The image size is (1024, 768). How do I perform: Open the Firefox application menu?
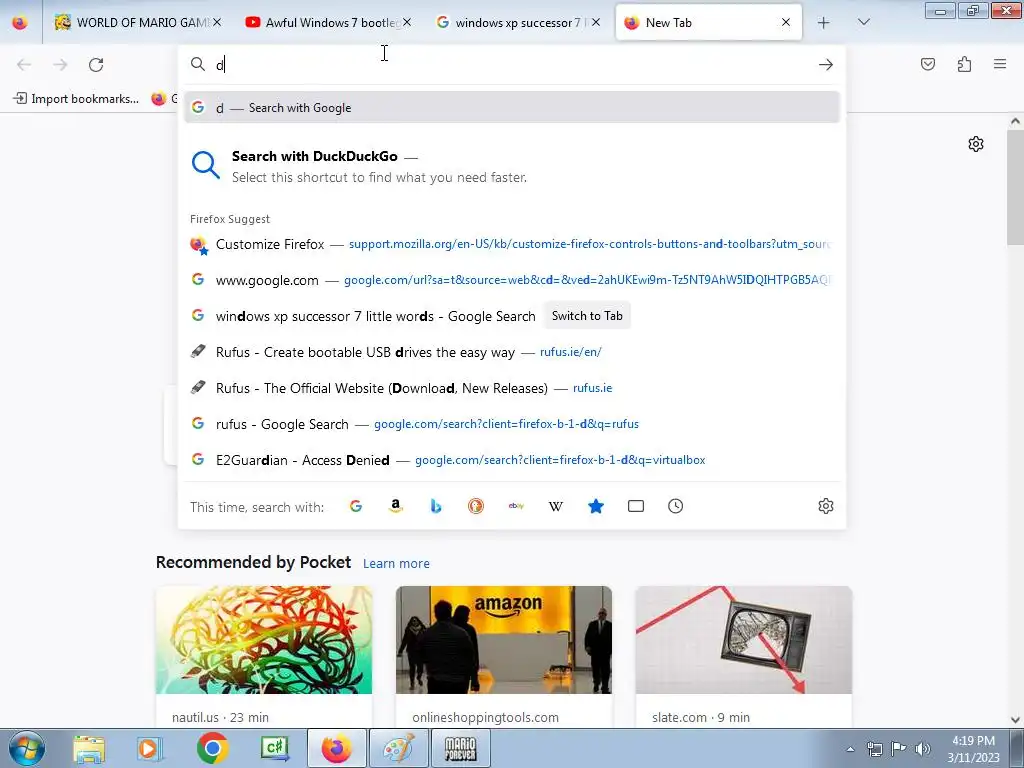pyautogui.click(x=1000, y=64)
